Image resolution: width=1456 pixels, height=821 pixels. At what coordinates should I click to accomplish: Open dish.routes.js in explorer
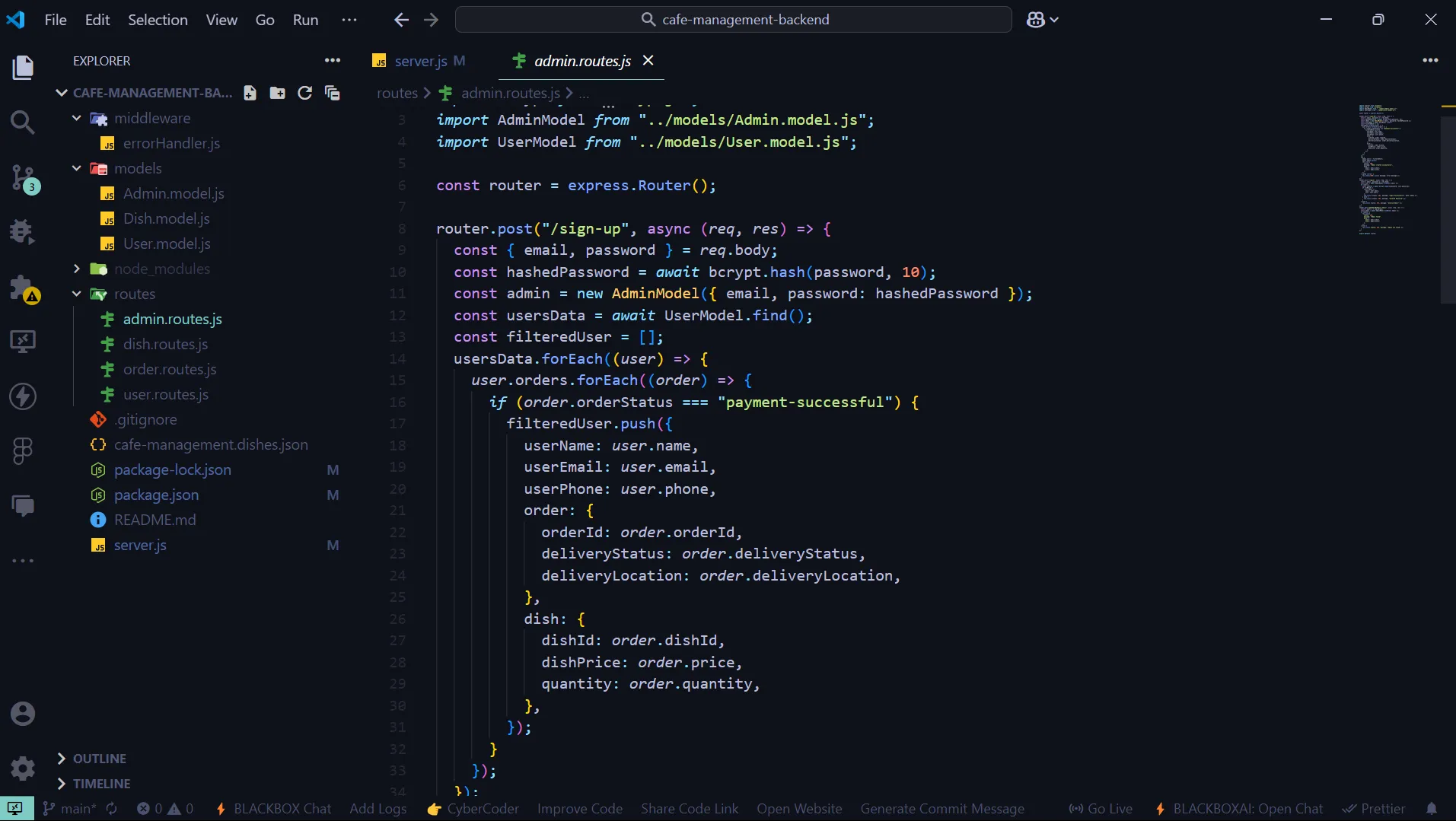point(165,344)
